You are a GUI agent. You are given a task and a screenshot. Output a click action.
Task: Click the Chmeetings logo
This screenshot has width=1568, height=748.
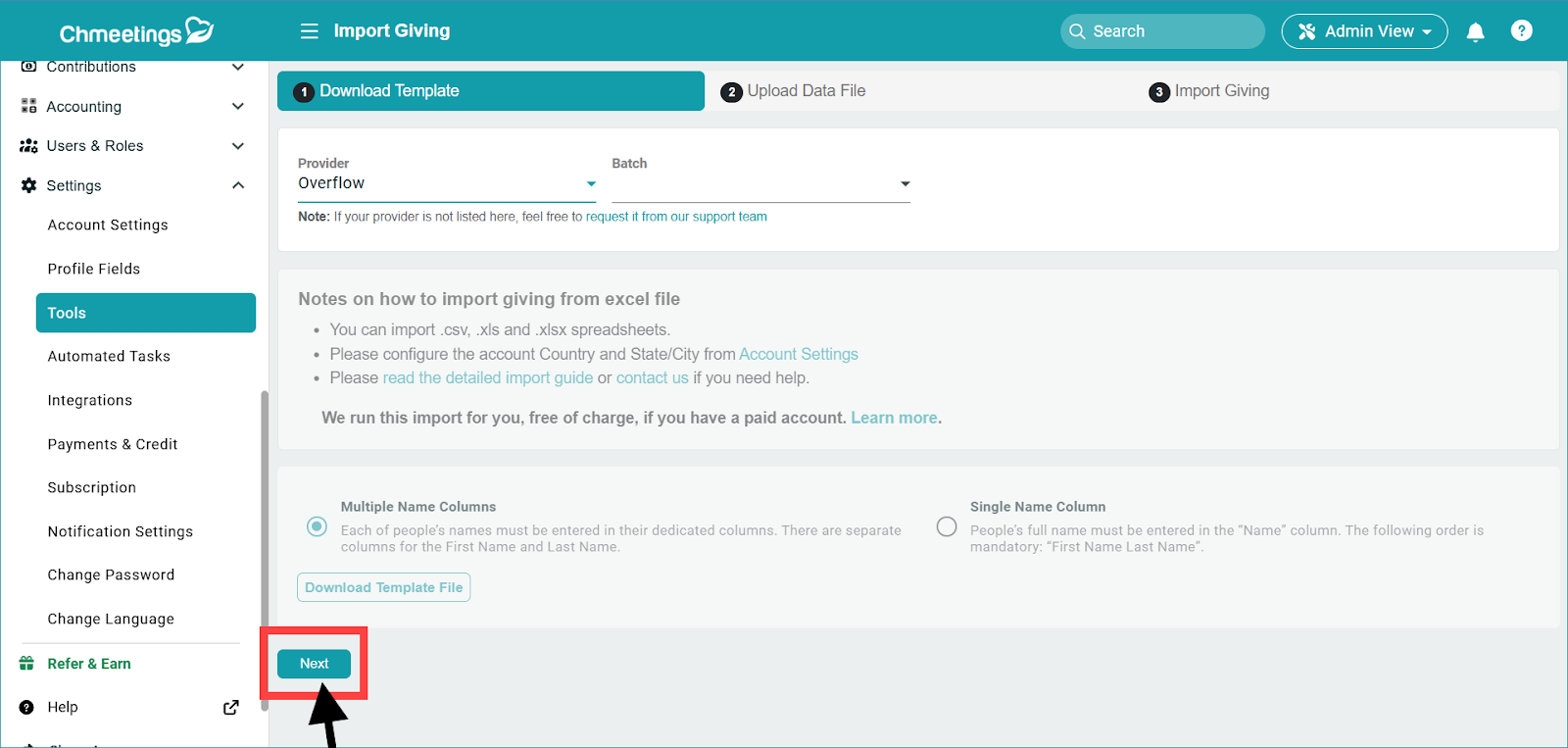pyautogui.click(x=136, y=32)
